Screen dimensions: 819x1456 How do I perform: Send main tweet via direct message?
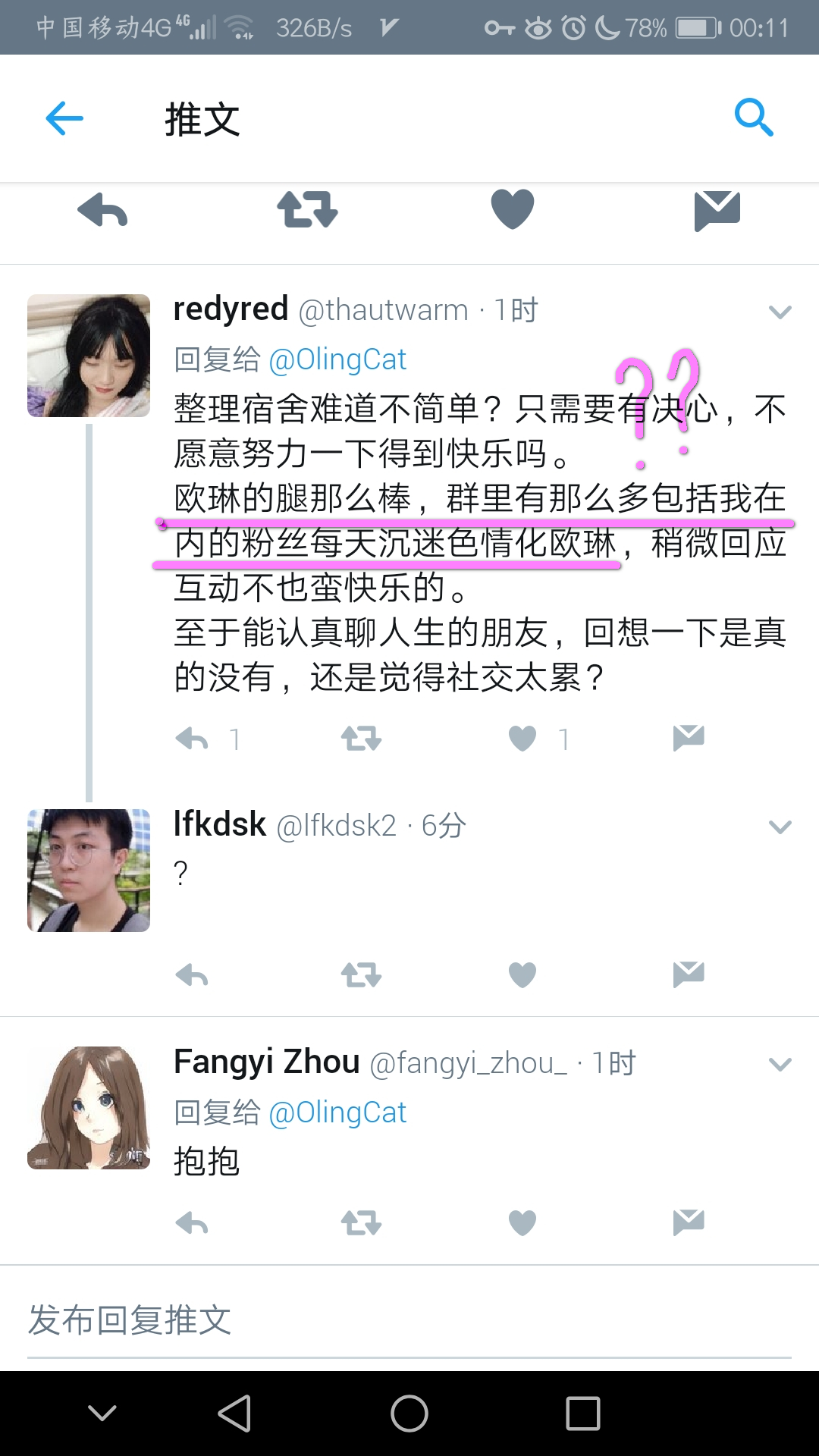pos(717,211)
